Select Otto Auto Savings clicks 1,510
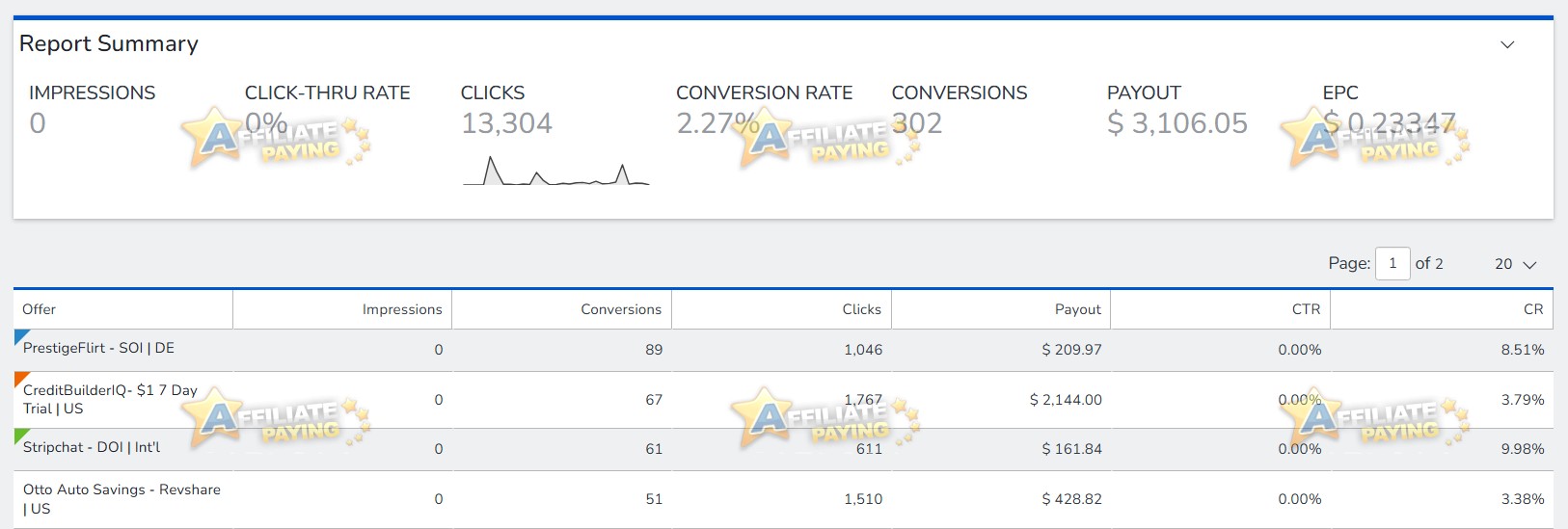This screenshot has height=529, width=1568. [x=863, y=499]
